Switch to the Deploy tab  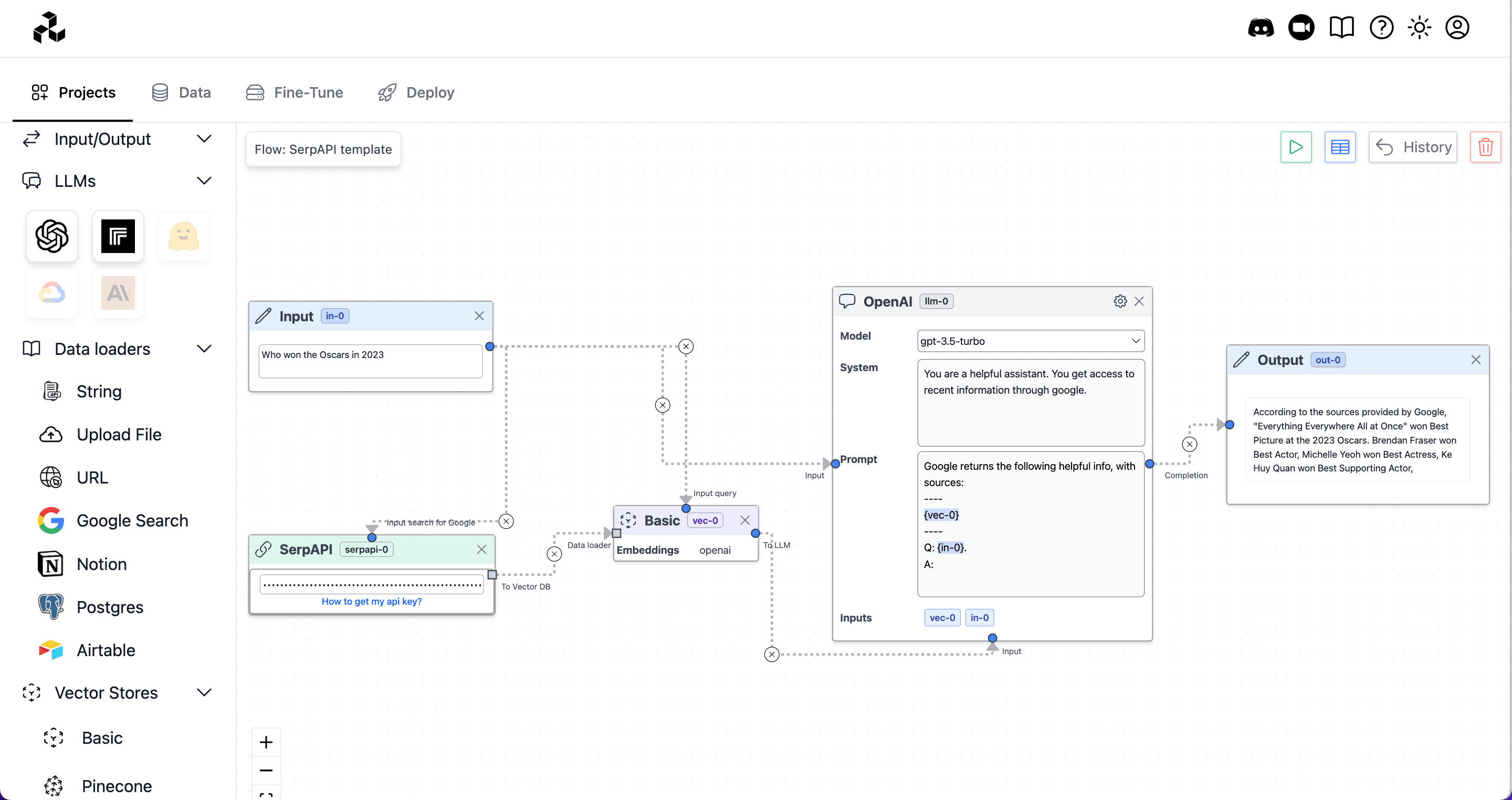[x=416, y=93]
